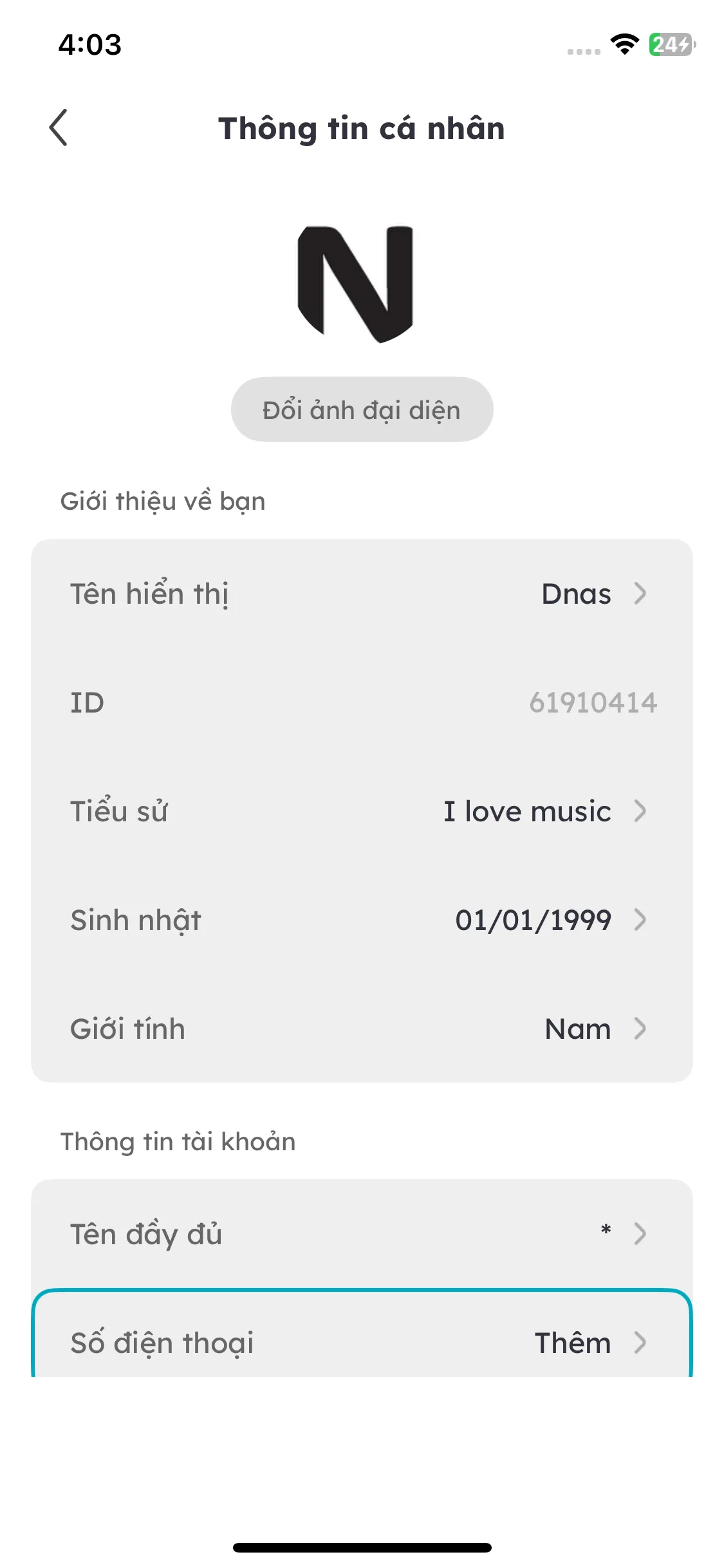Tap the birthday date 01/01/1999
This screenshot has width=724, height=1568.
533,920
